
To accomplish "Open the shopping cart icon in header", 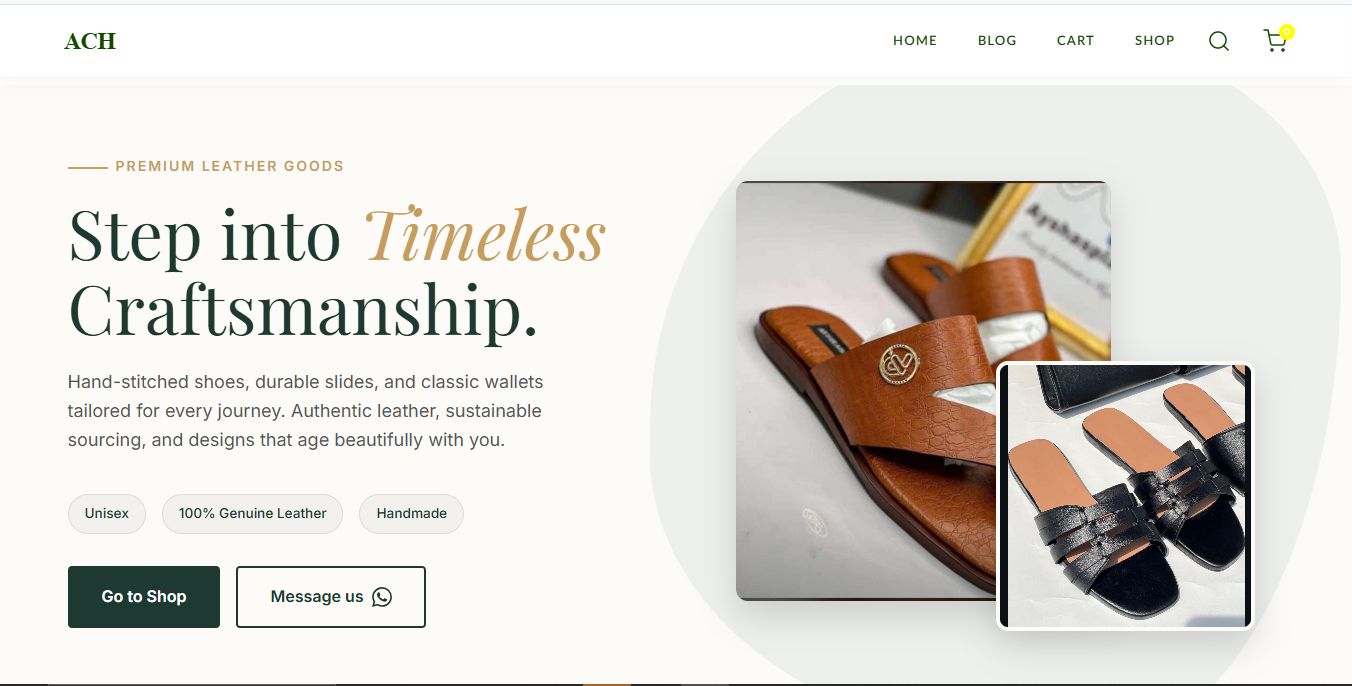I will pyautogui.click(x=1275, y=41).
